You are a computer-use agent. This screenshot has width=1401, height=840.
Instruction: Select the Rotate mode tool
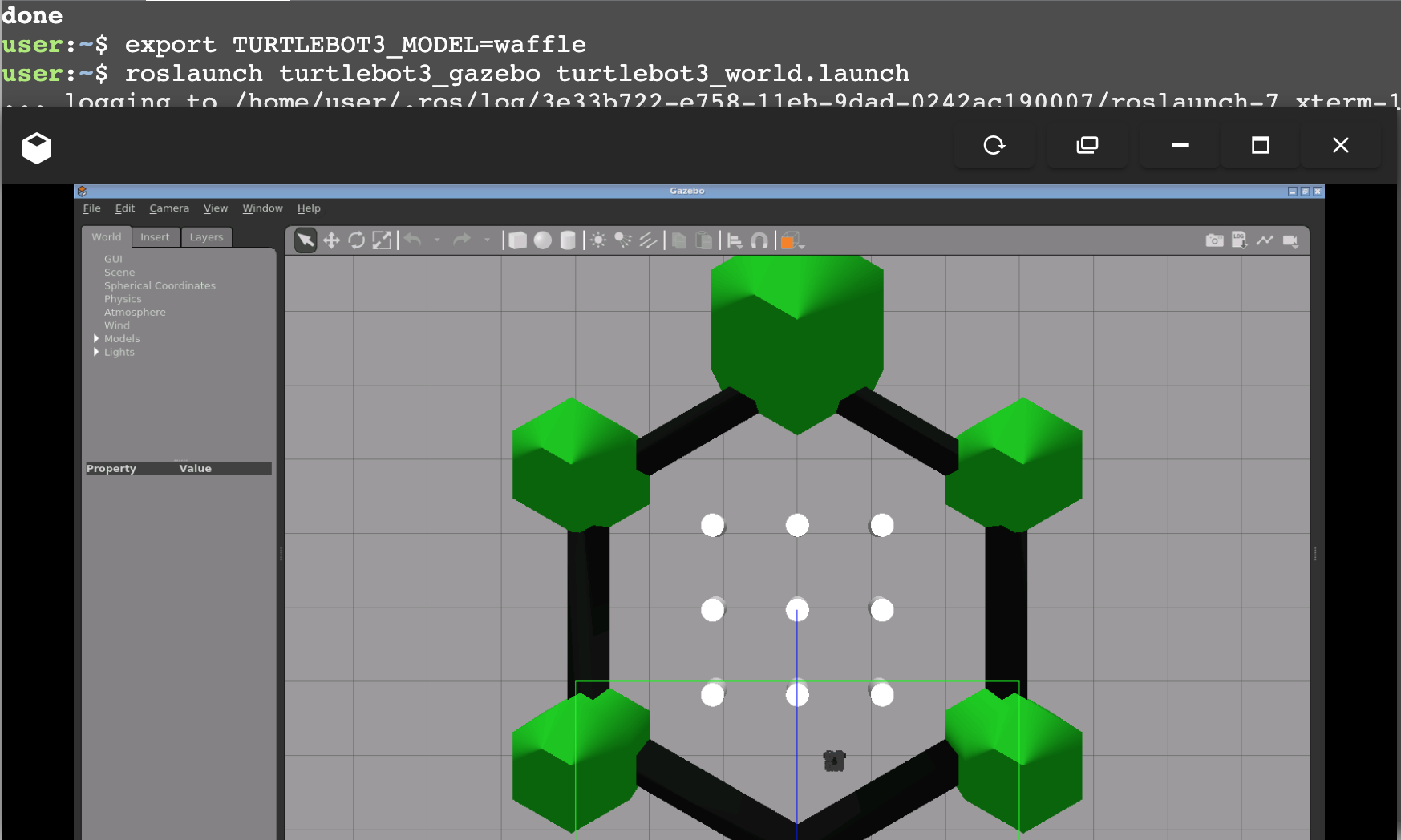357,240
